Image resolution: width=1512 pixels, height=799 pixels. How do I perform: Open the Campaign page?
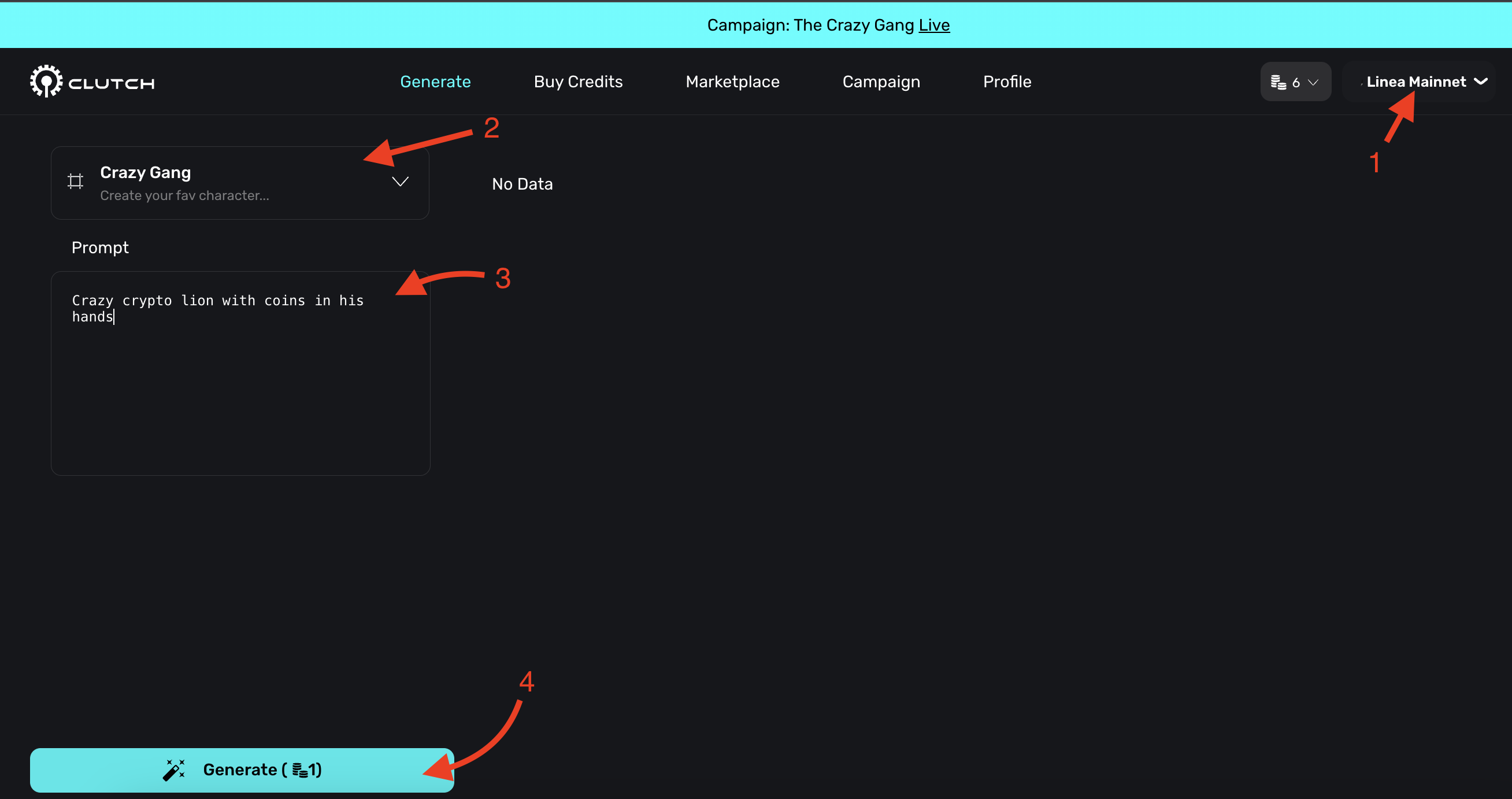click(x=880, y=82)
